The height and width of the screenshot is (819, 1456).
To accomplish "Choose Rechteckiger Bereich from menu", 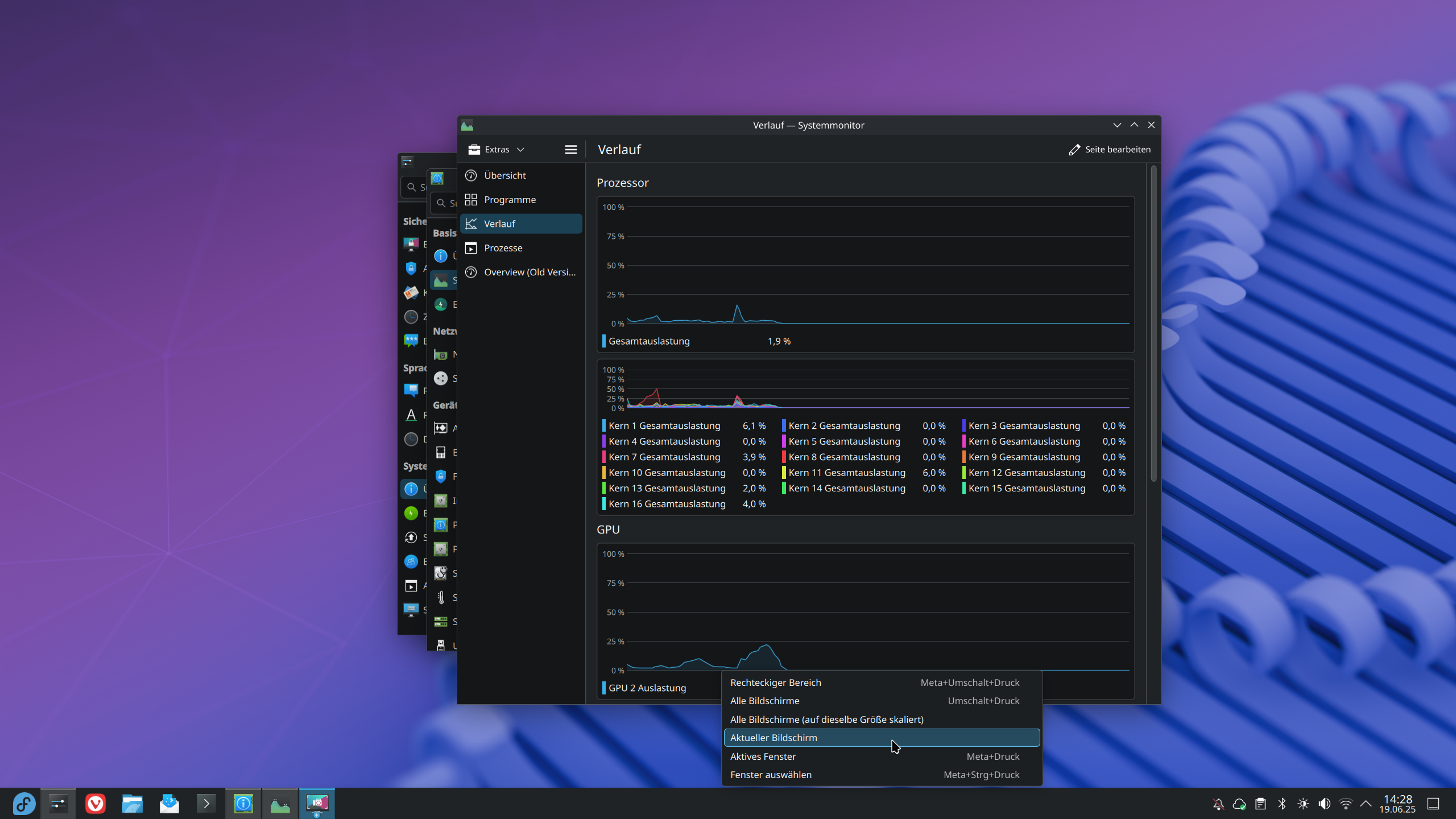I will 775,682.
